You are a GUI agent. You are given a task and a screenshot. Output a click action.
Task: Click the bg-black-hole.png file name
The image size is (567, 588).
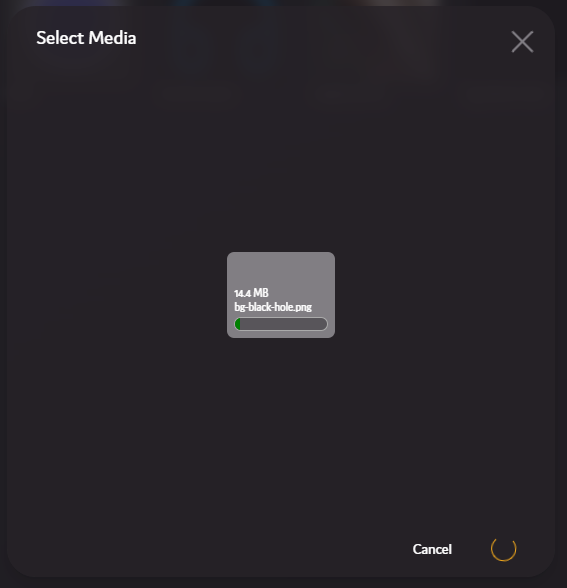(x=273, y=307)
